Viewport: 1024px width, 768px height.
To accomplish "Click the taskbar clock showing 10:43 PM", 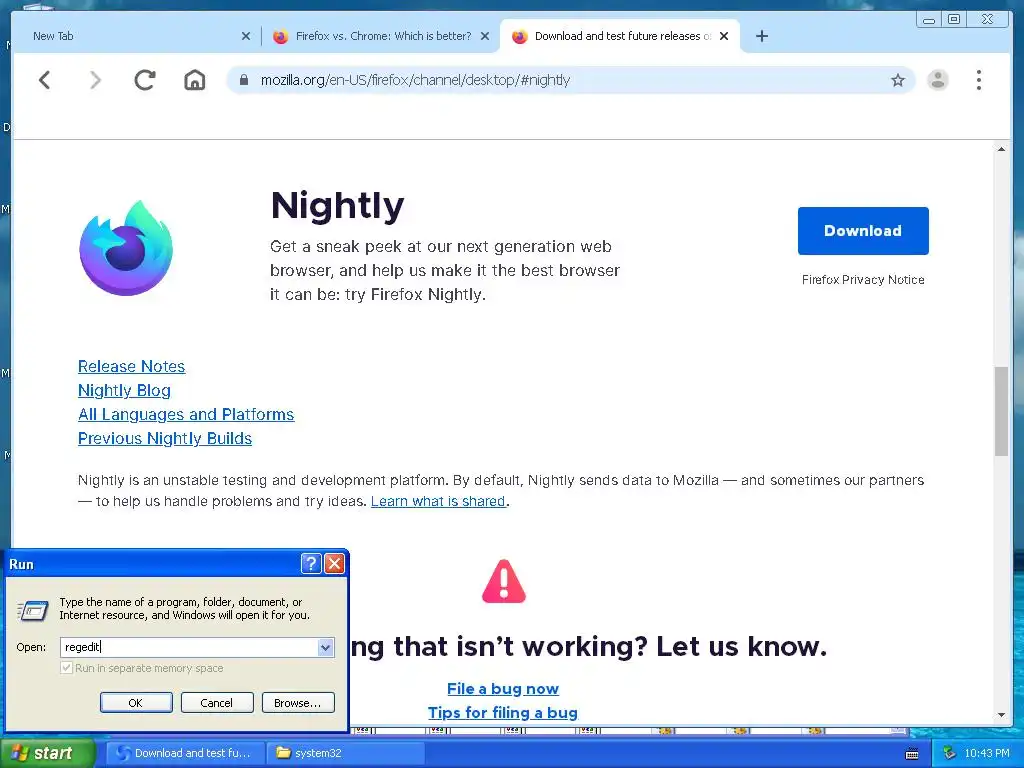I will coord(987,753).
